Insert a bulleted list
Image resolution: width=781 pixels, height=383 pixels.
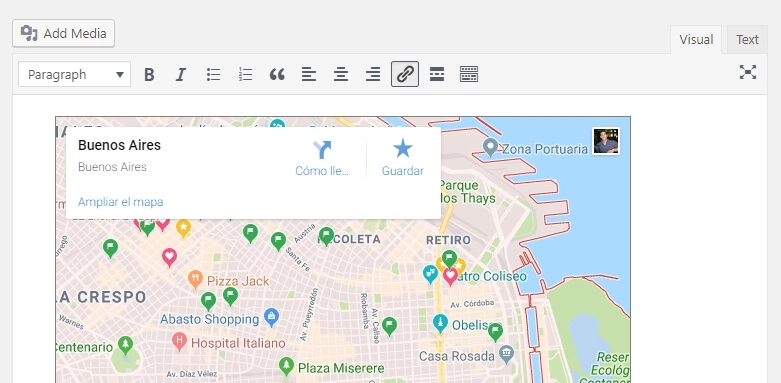213,75
